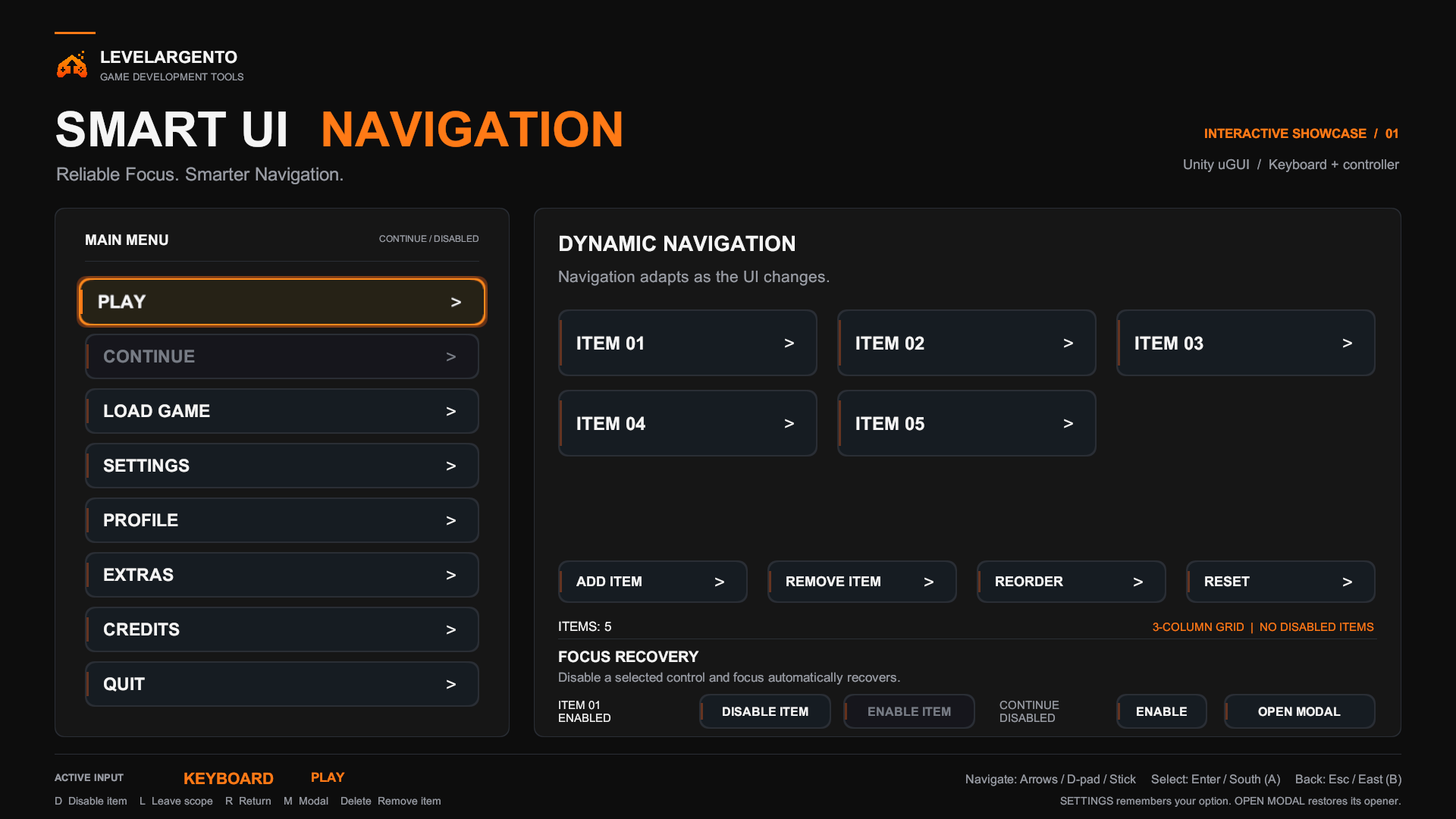1456x819 pixels.
Task: Select ITEM 04 in the grid
Action: click(x=688, y=423)
